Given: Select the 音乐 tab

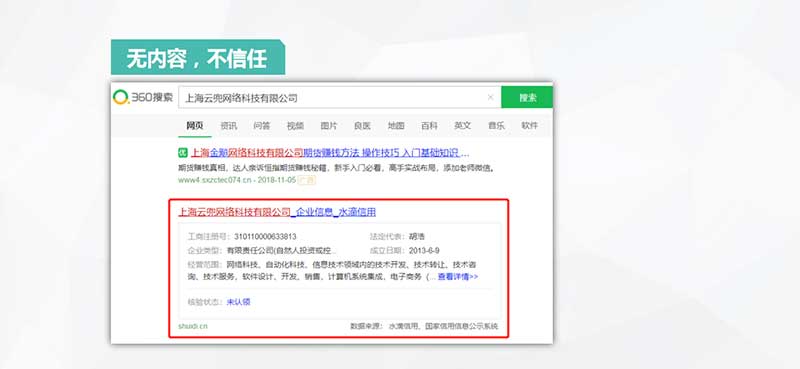Looking at the screenshot, I should click(496, 126).
